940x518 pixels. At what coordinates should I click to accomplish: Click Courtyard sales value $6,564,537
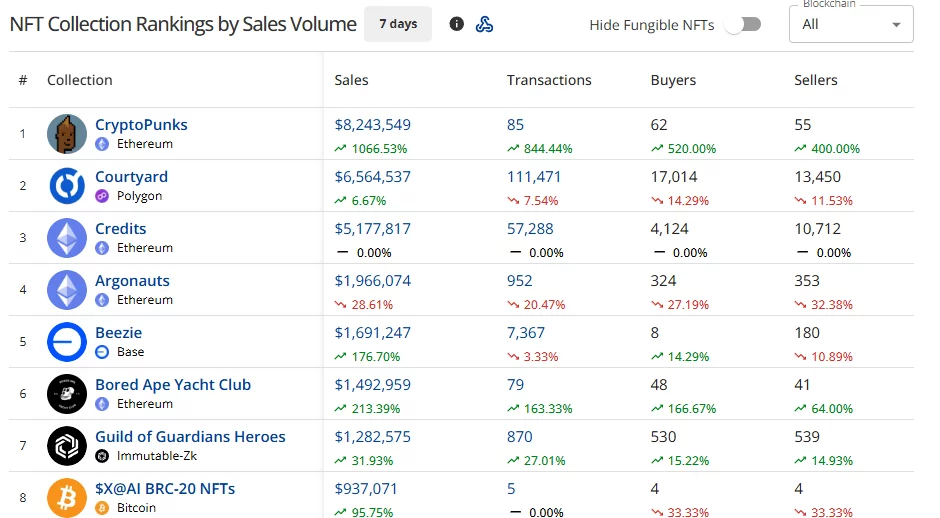coord(373,177)
